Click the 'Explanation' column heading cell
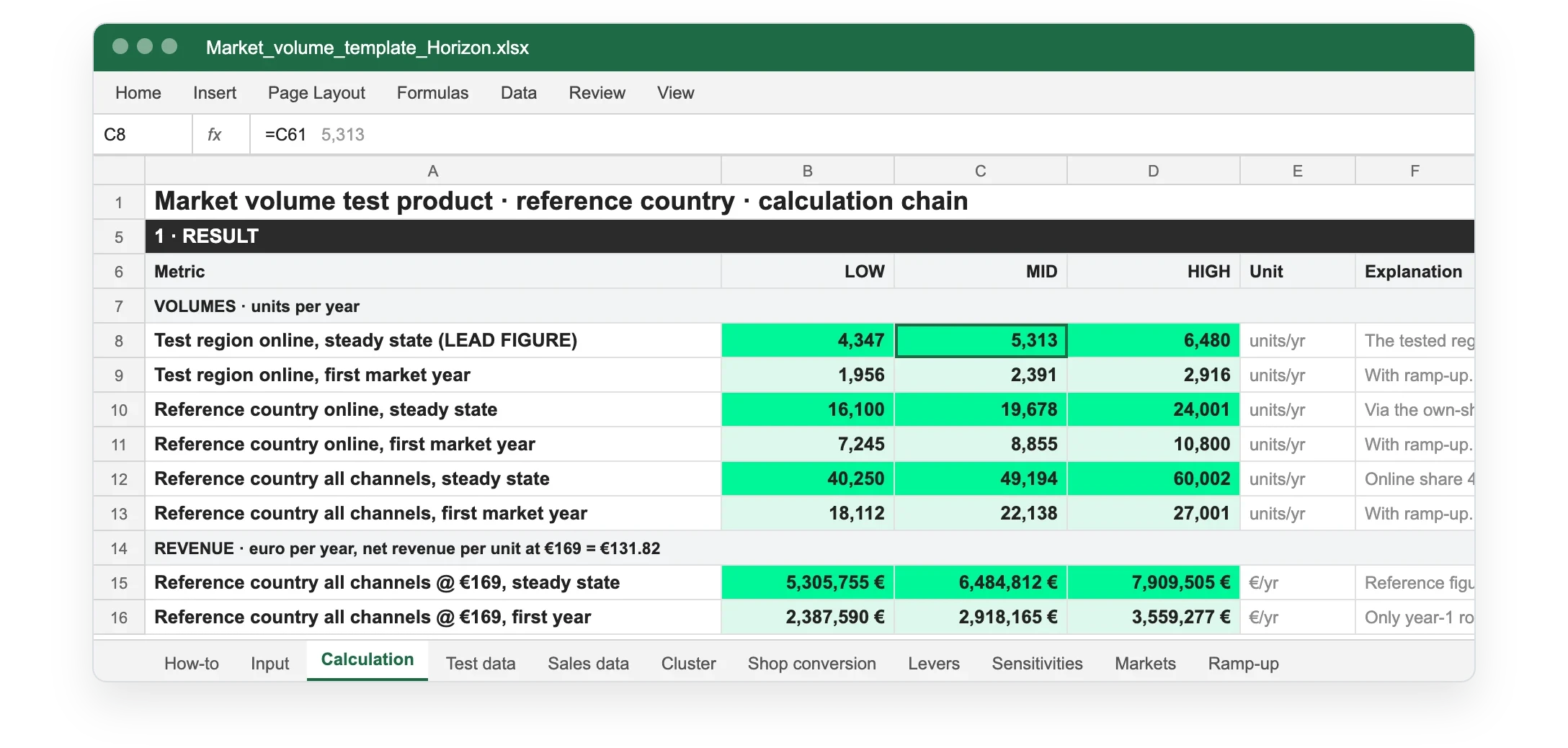This screenshot has width=1568, height=748. [1415, 272]
